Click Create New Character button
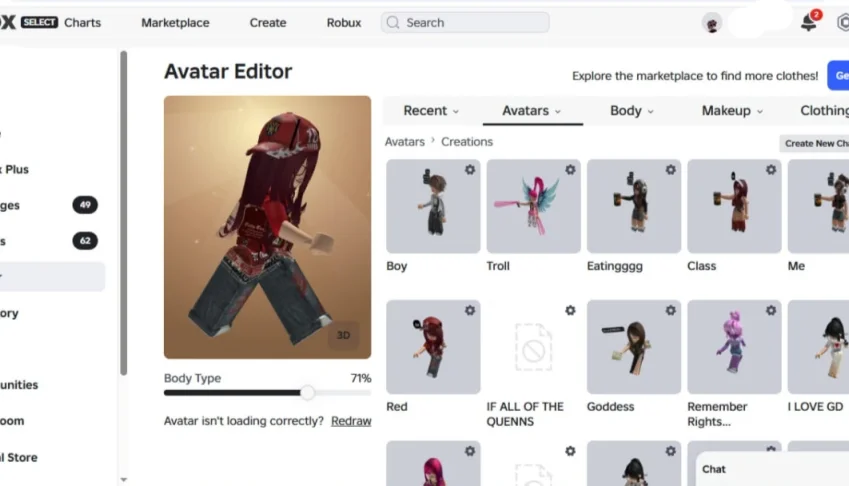Image resolution: width=849 pixels, height=486 pixels. click(815, 143)
